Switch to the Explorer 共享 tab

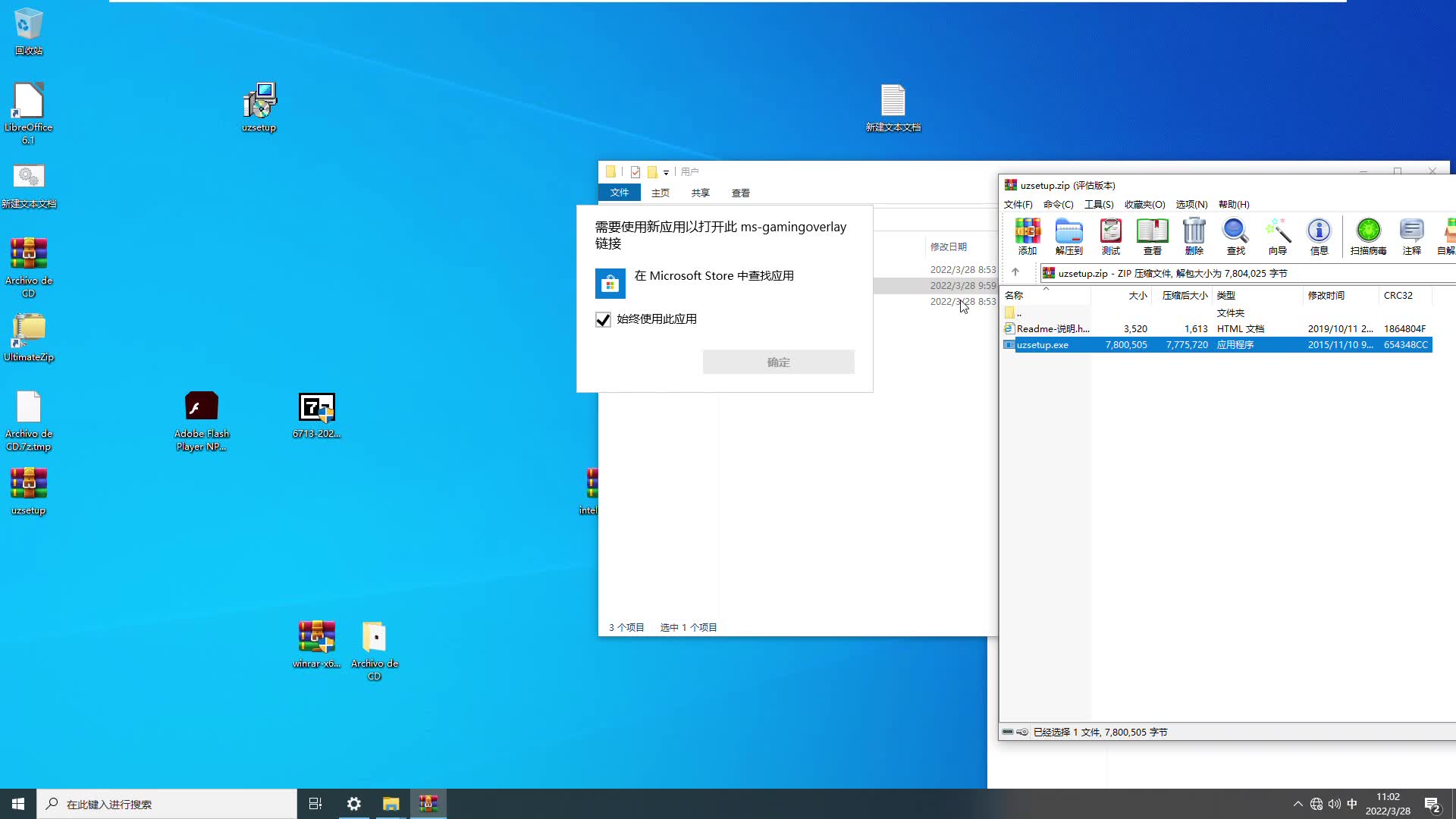[x=701, y=193]
